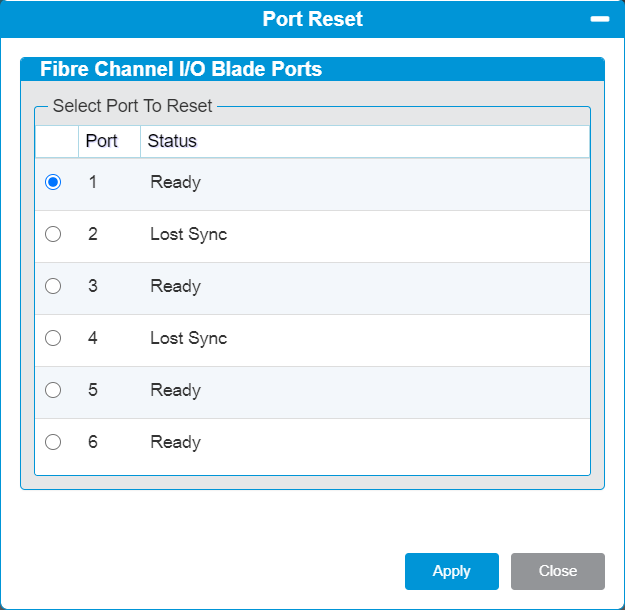Minimize the Port Reset dialog
The height and width of the screenshot is (610, 625).
pyautogui.click(x=599, y=19)
